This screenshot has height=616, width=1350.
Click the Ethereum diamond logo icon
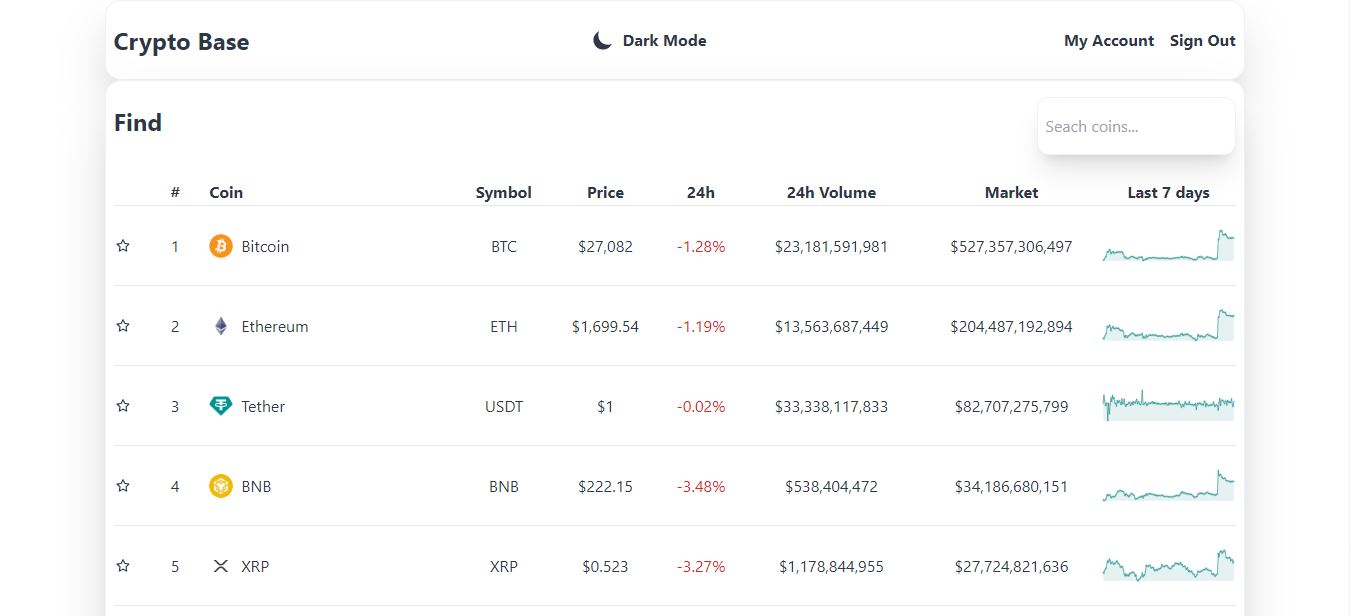pos(221,326)
